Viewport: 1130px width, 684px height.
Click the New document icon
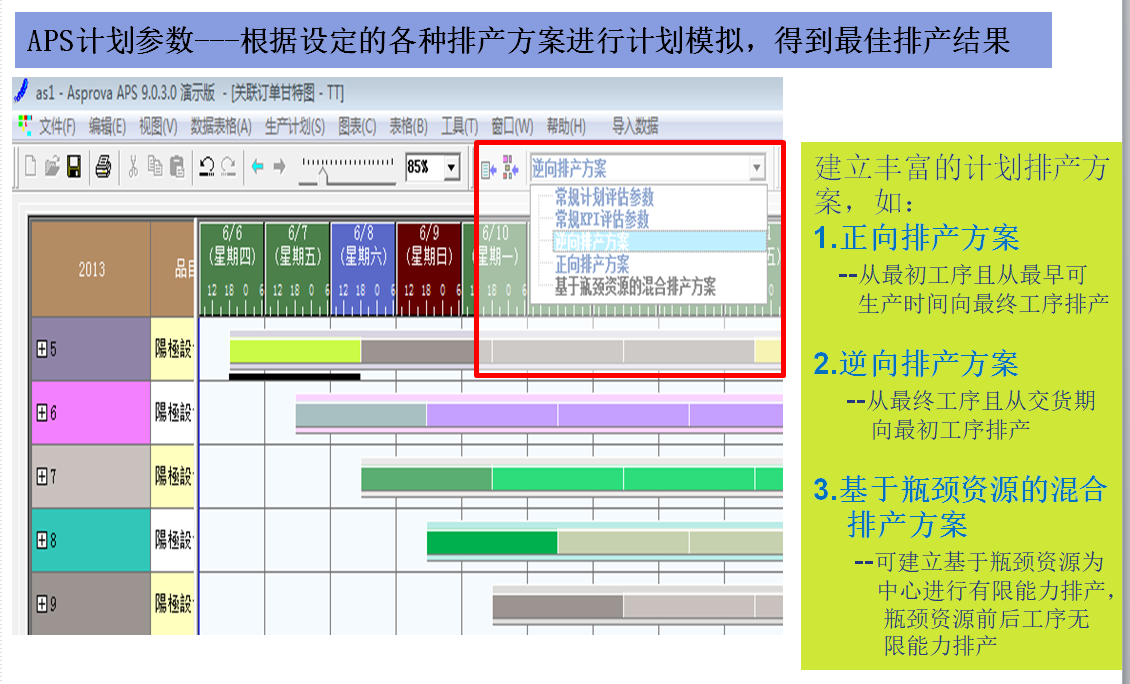(30, 168)
